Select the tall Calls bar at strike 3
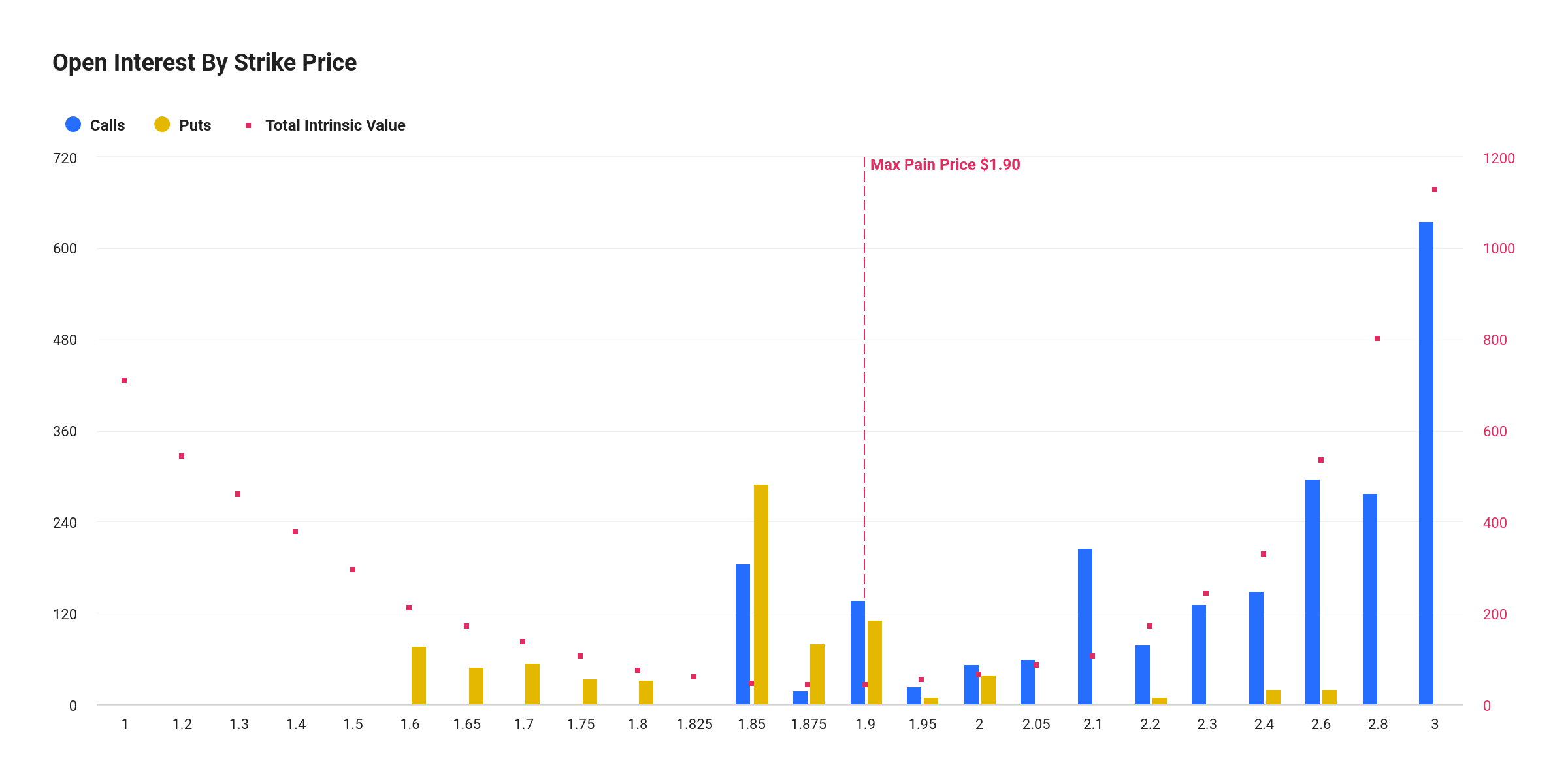Screen dimensions: 1568x784 1426,463
